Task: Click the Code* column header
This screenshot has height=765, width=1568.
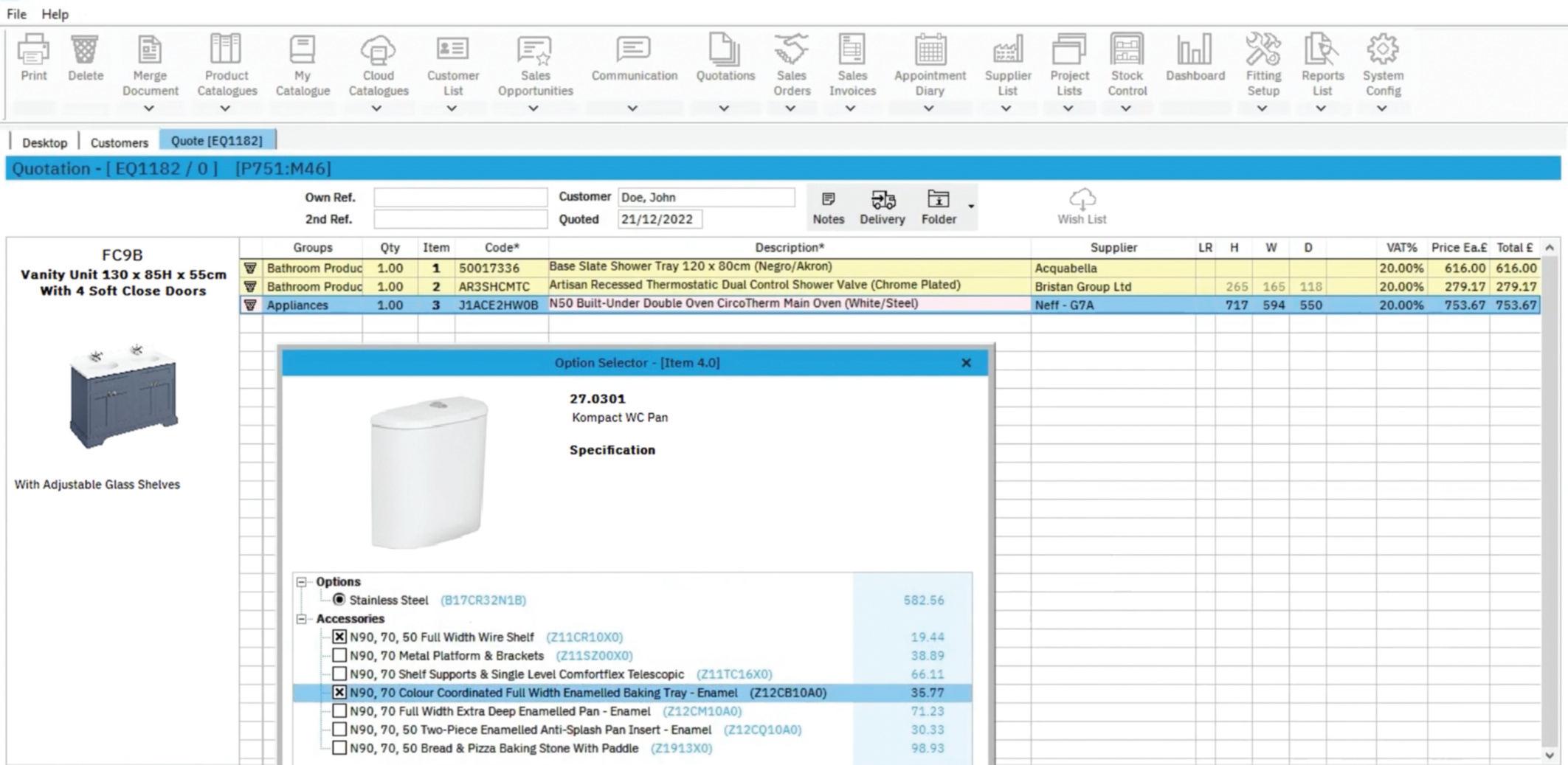Action: (x=502, y=248)
